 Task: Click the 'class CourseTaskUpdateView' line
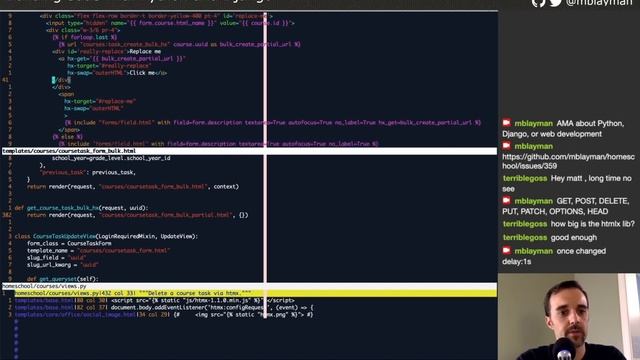click(x=106, y=236)
